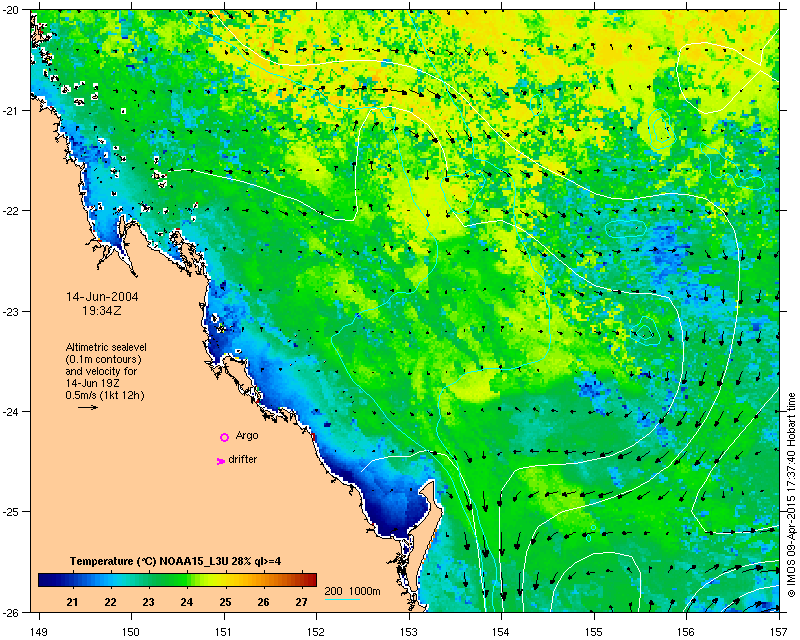Viewport: 800px width, 640px height.
Task: Click the -20 latitude axis label
Action: (x=13, y=10)
